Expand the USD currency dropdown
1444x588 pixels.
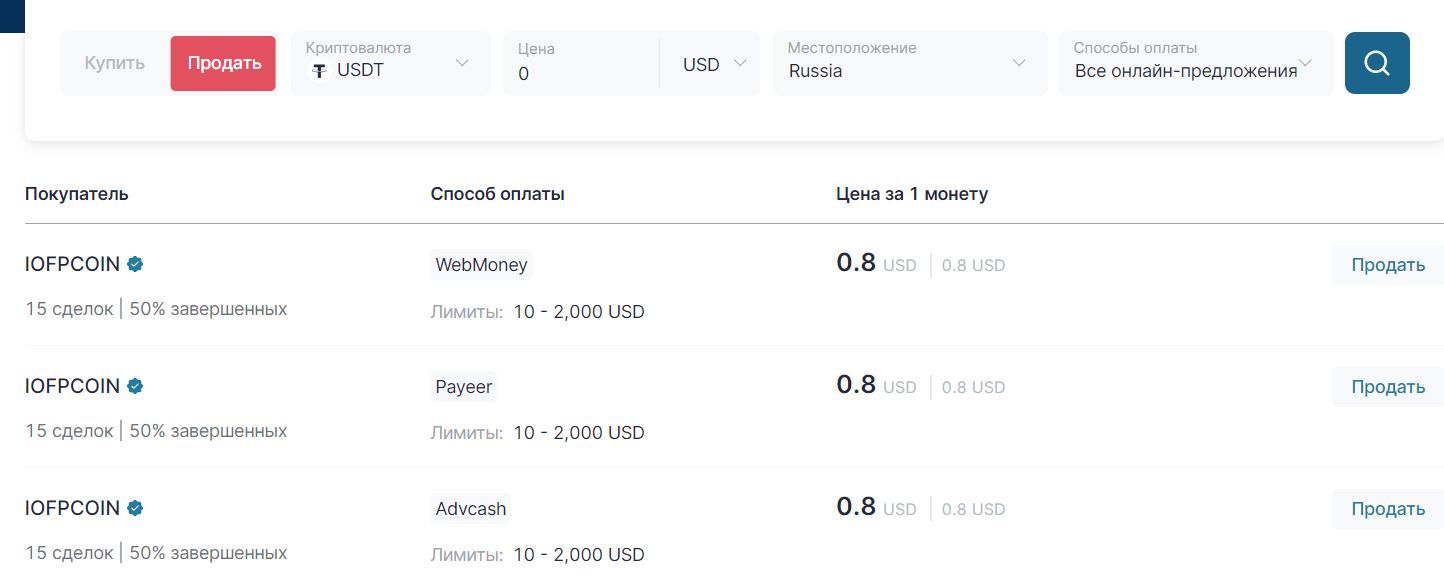pyautogui.click(x=713, y=64)
